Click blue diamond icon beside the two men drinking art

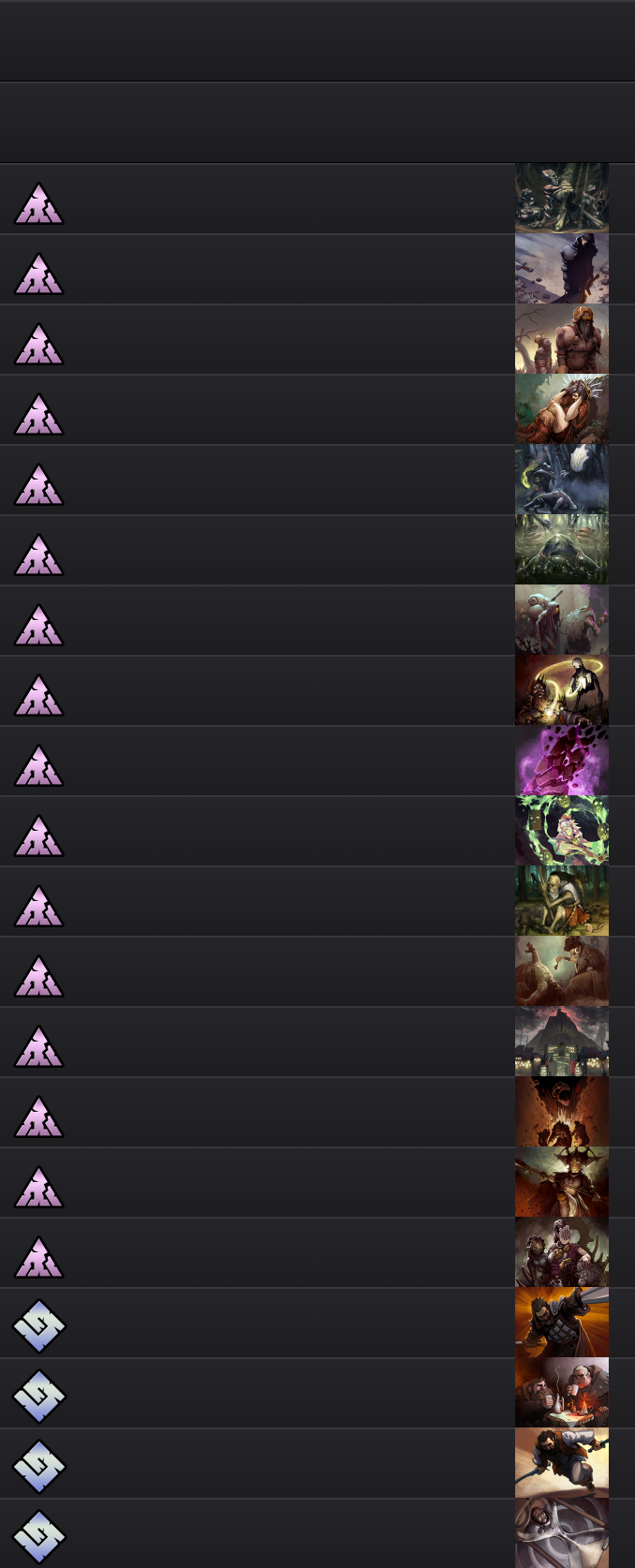(x=39, y=1396)
